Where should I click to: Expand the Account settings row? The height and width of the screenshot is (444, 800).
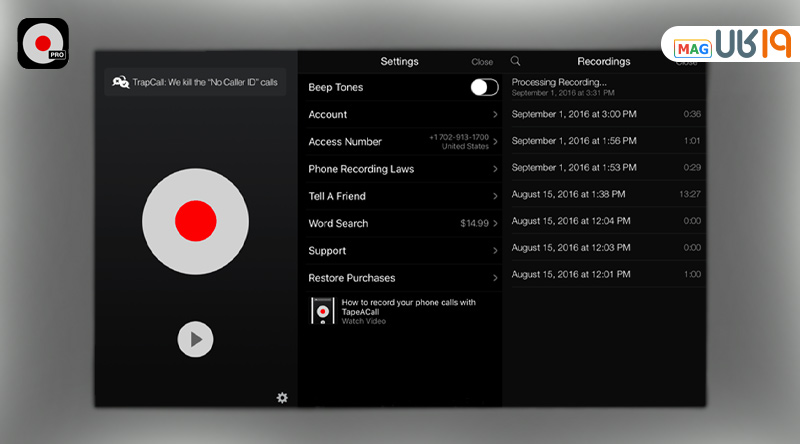[400, 115]
